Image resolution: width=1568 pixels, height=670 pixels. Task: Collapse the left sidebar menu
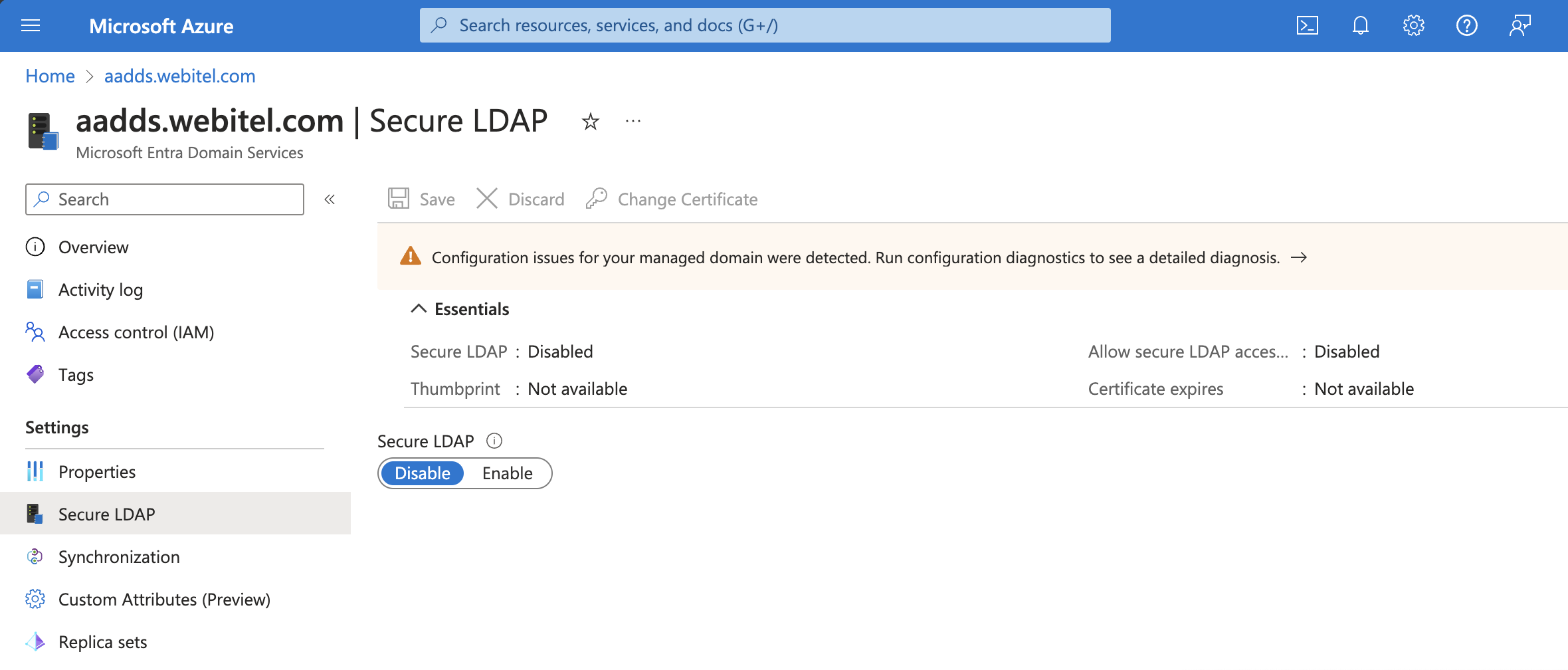click(x=330, y=199)
